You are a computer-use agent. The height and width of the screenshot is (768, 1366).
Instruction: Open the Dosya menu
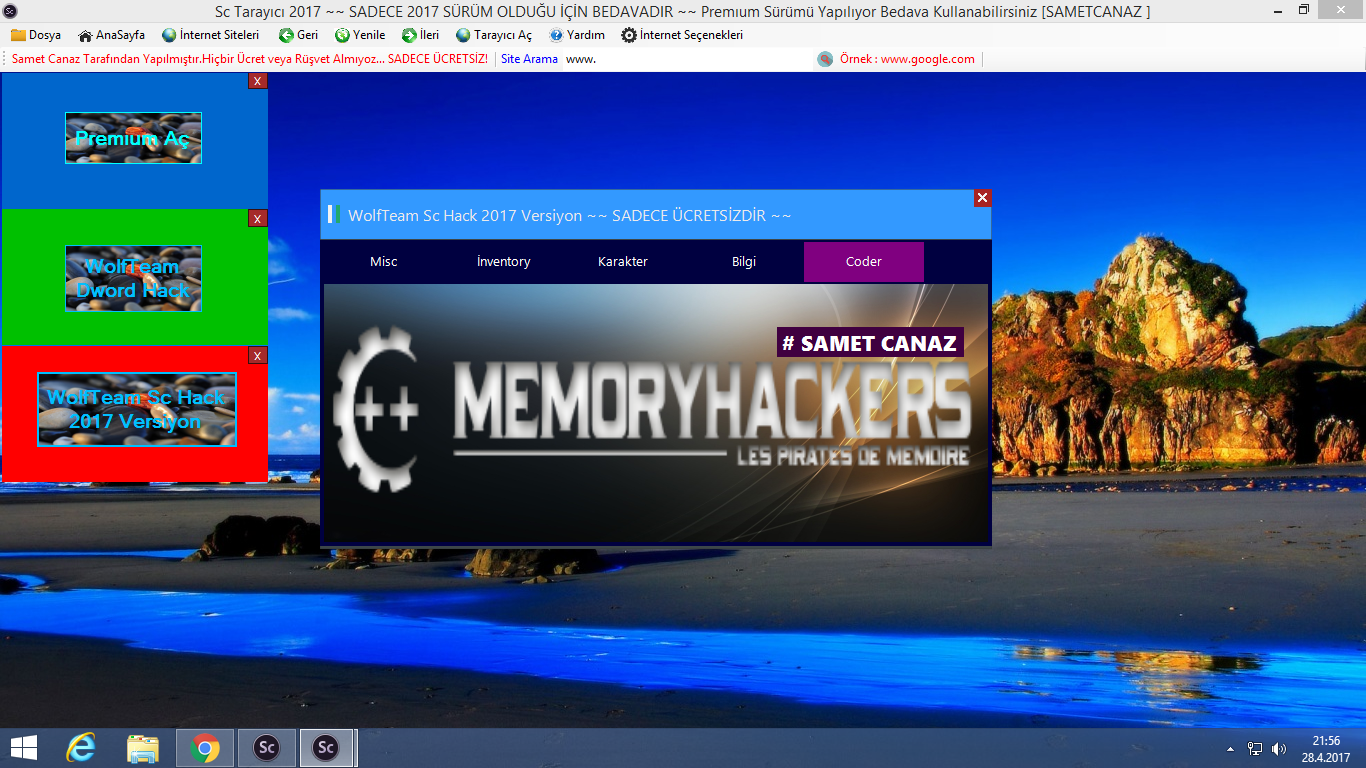(x=36, y=35)
